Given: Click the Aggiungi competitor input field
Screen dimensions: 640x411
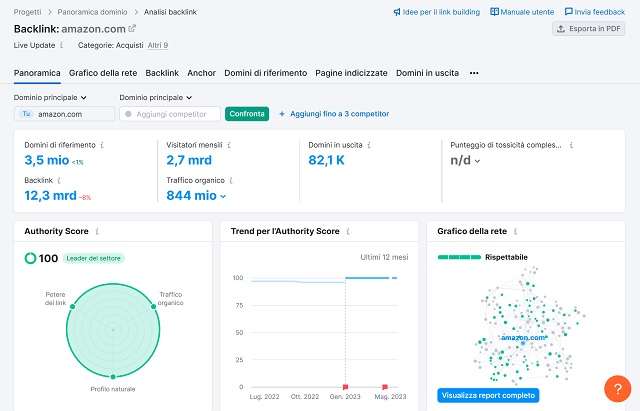Looking at the screenshot, I should pos(169,114).
